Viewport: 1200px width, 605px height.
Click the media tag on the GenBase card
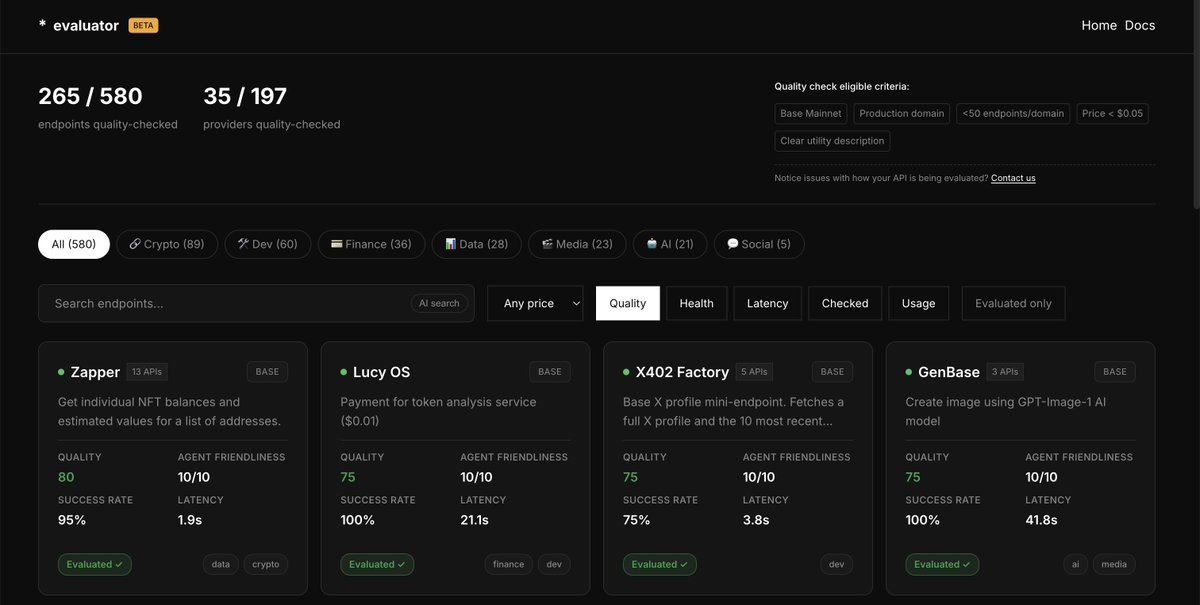pos(1114,564)
